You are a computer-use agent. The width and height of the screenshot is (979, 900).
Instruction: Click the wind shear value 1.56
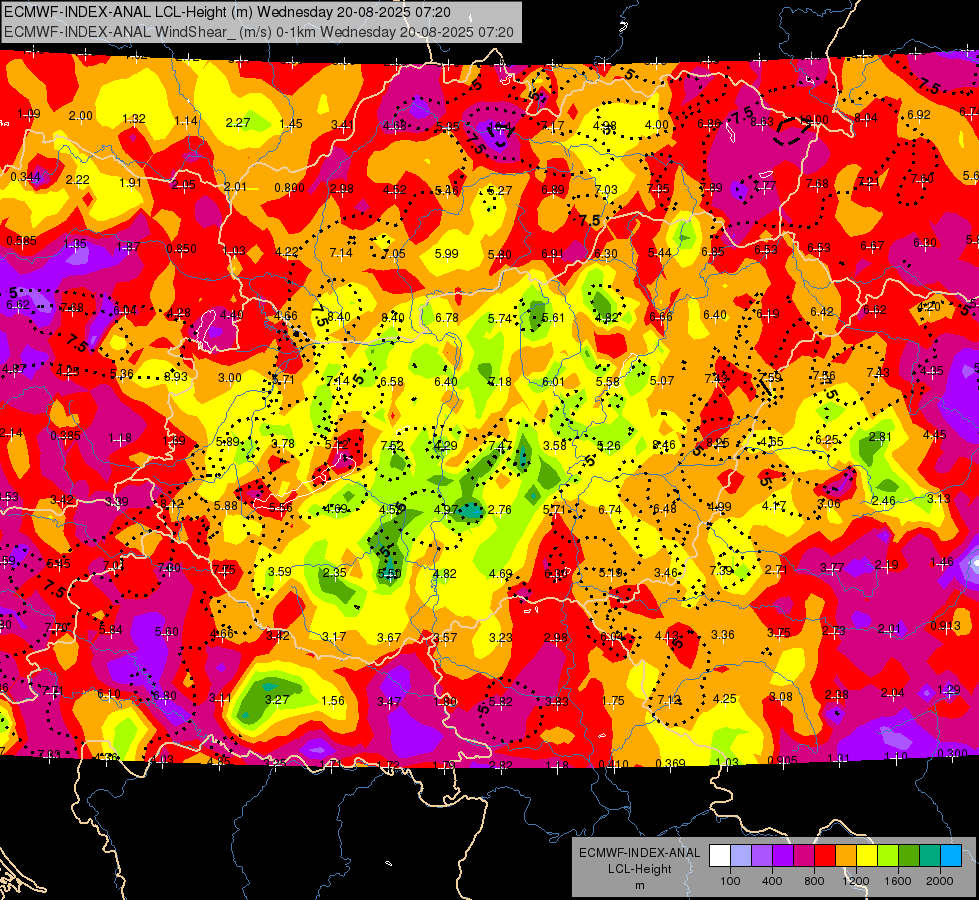[333, 700]
